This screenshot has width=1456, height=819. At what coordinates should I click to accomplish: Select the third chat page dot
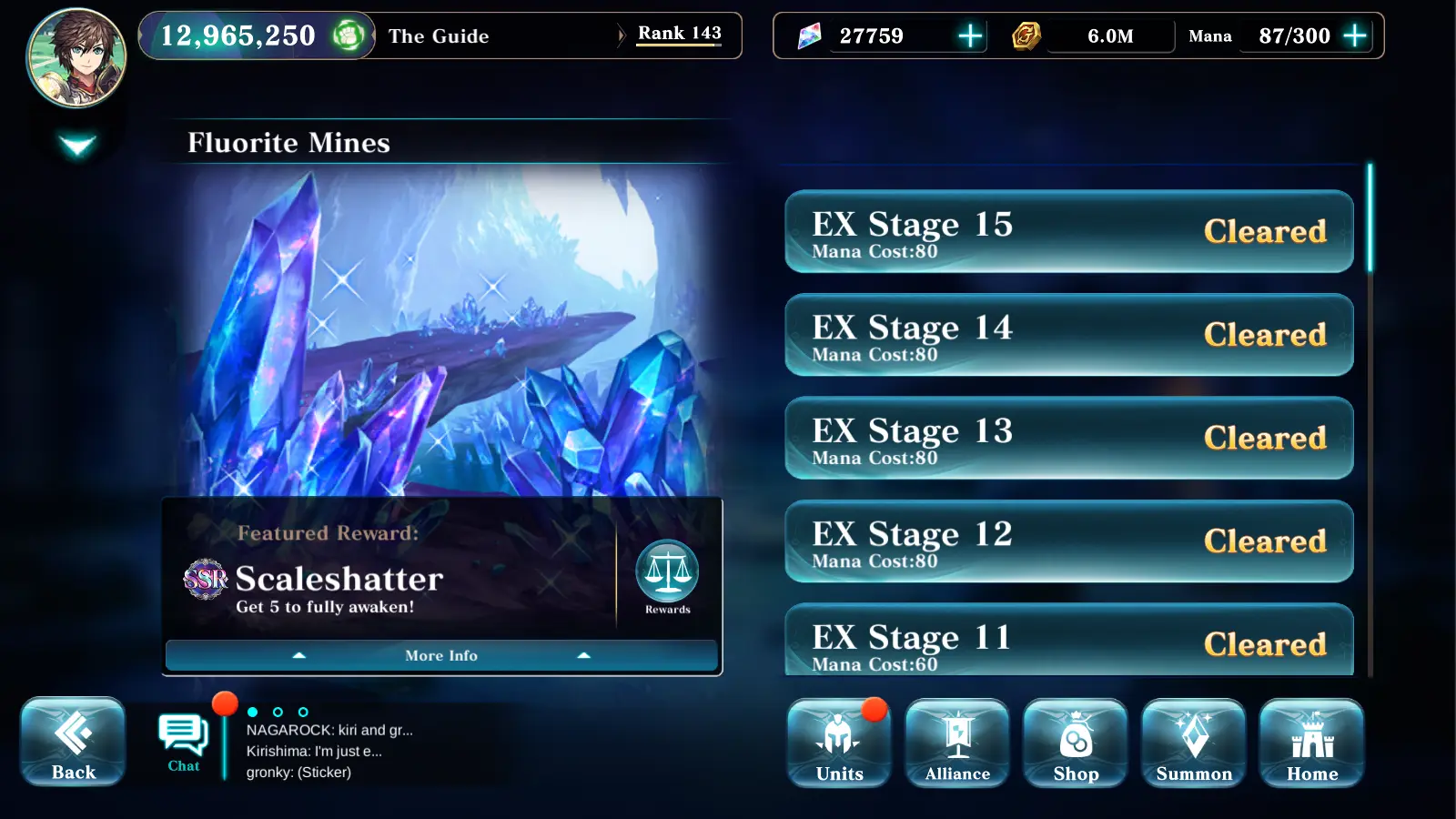(303, 712)
